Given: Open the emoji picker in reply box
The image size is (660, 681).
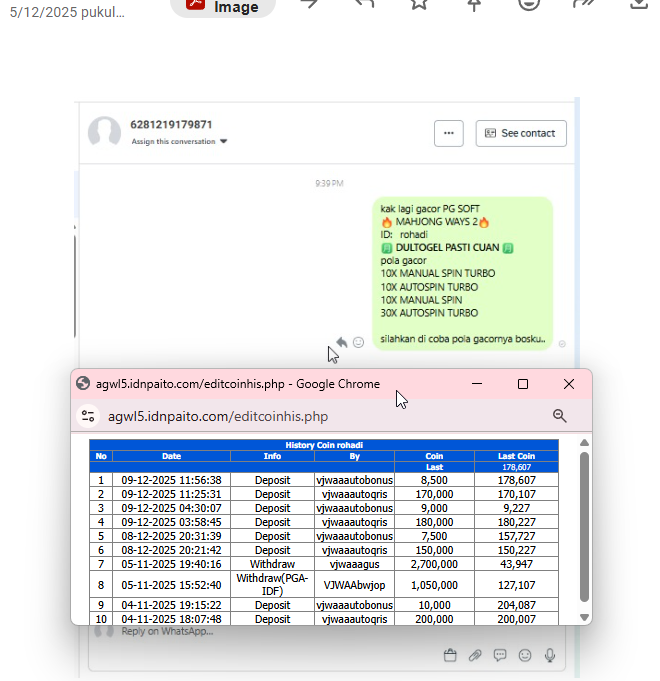Looking at the screenshot, I should coord(525,655).
